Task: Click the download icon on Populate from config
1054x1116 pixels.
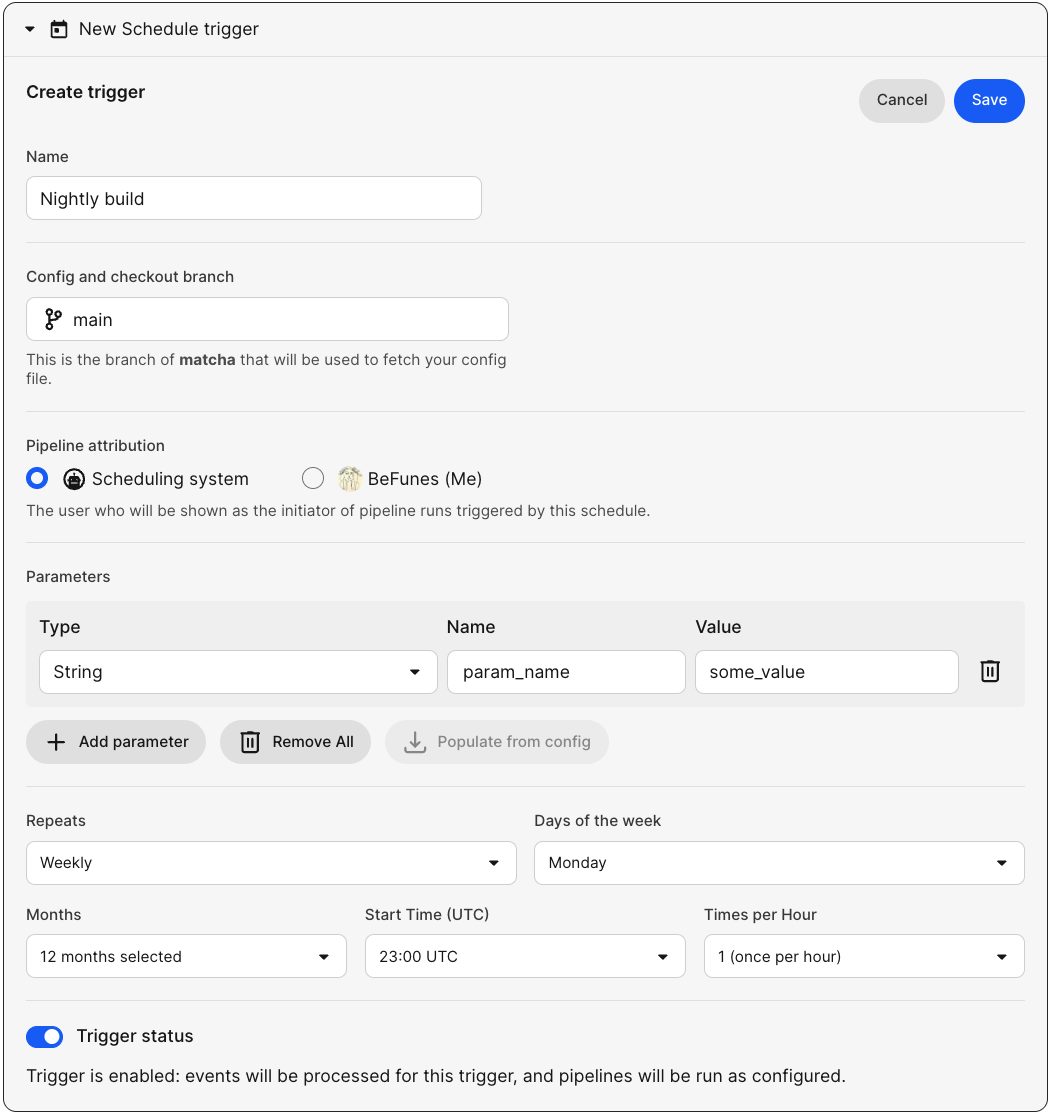Action: (414, 741)
